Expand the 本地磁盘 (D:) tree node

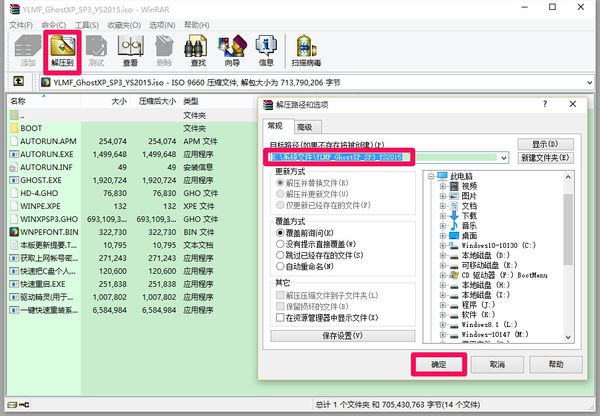pos(443,255)
